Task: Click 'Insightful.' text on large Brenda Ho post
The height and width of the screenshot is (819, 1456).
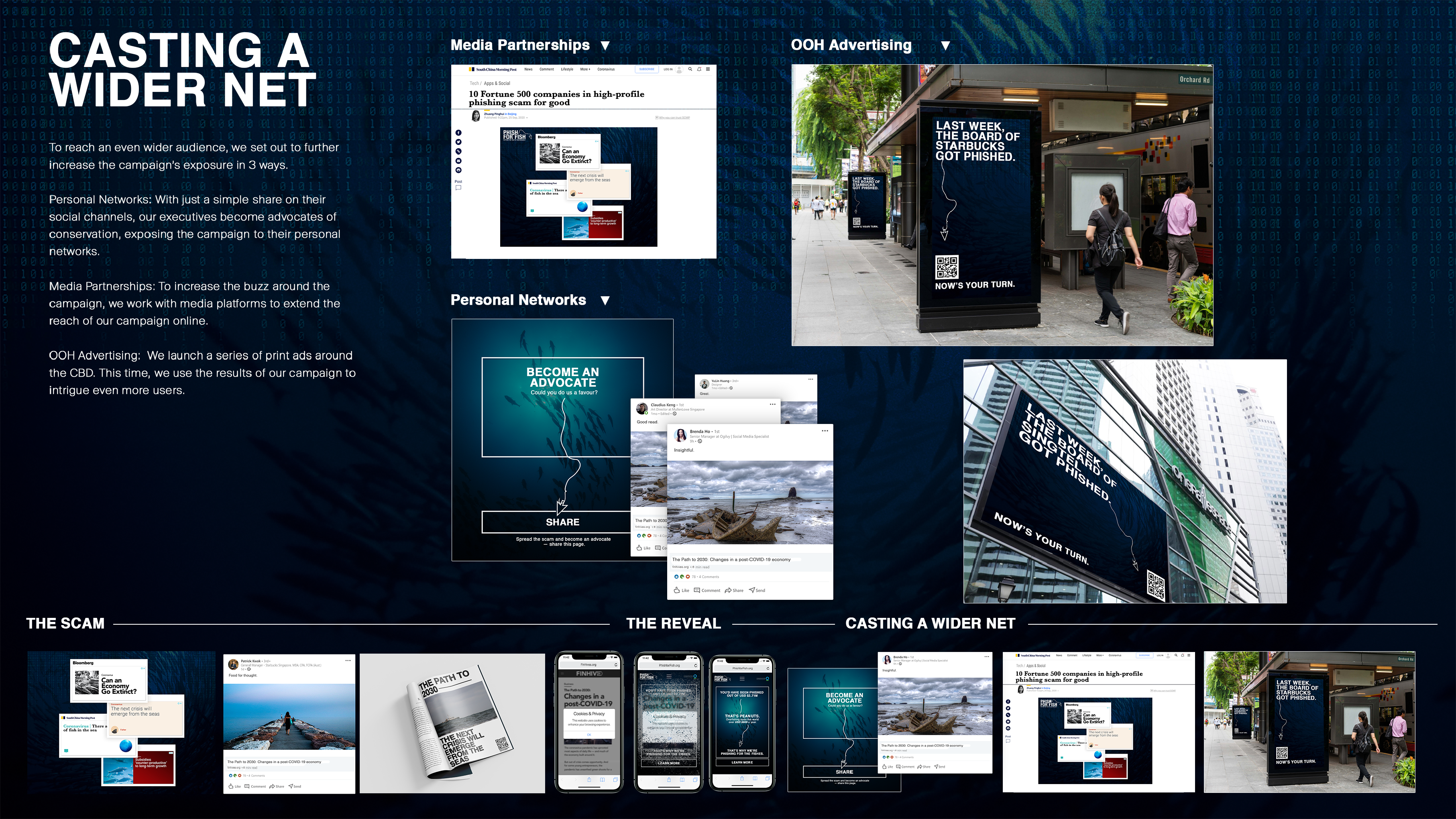Action: coord(684,450)
